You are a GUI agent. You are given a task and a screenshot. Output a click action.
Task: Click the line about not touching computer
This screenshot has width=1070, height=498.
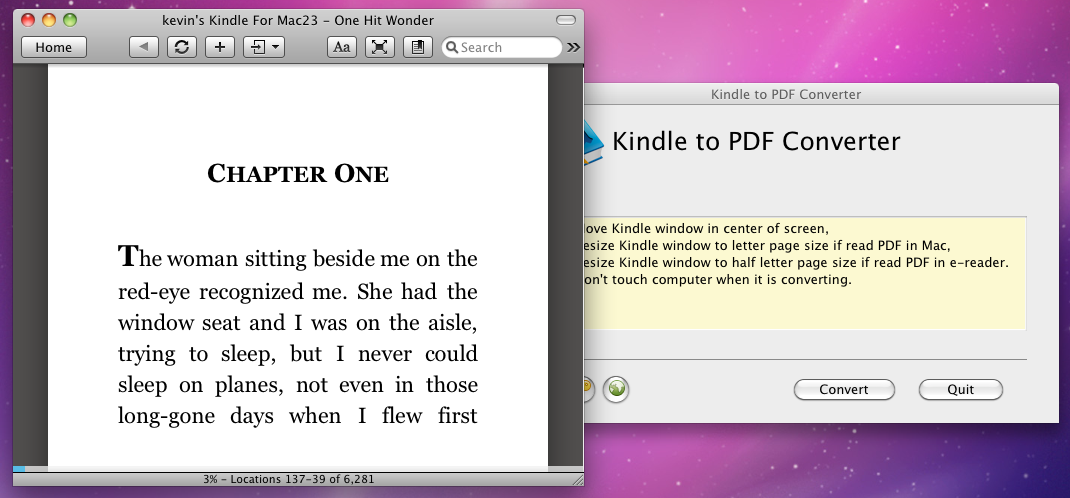(x=718, y=280)
